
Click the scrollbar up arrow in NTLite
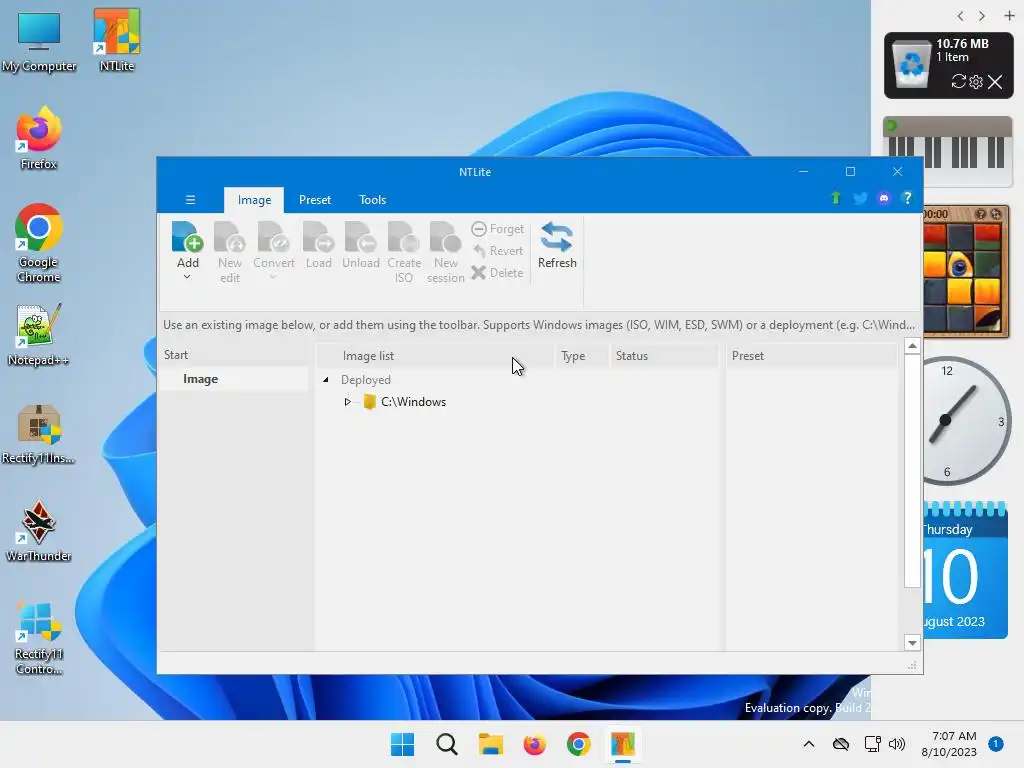[912, 345]
